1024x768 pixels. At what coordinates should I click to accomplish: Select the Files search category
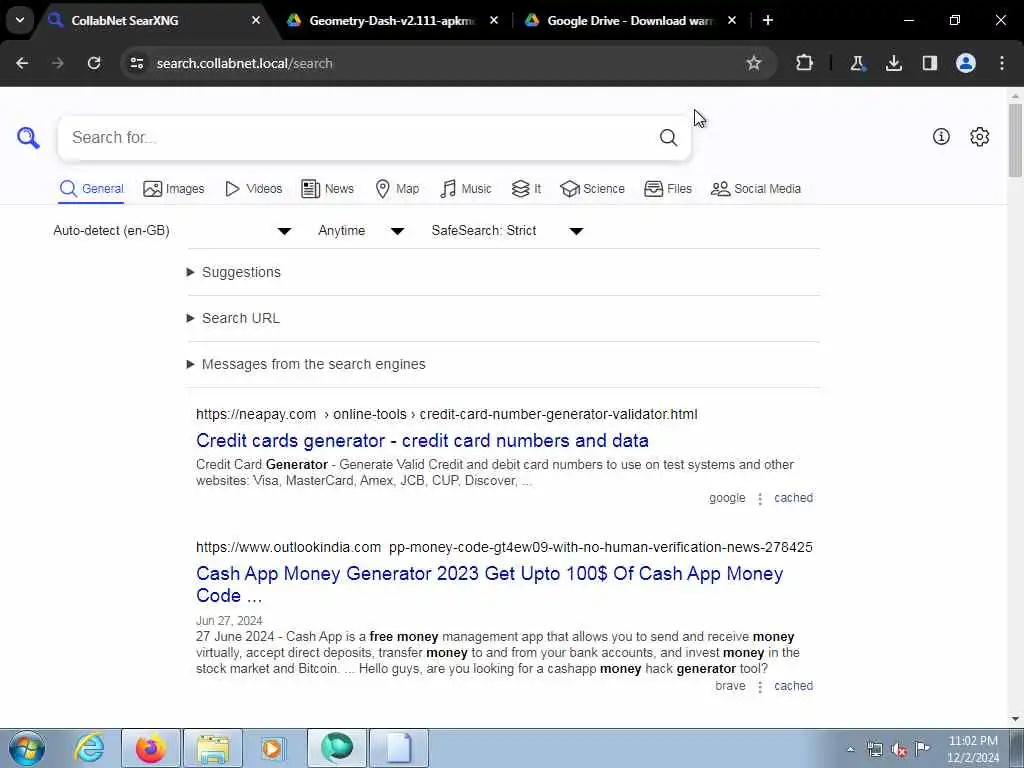pos(667,189)
